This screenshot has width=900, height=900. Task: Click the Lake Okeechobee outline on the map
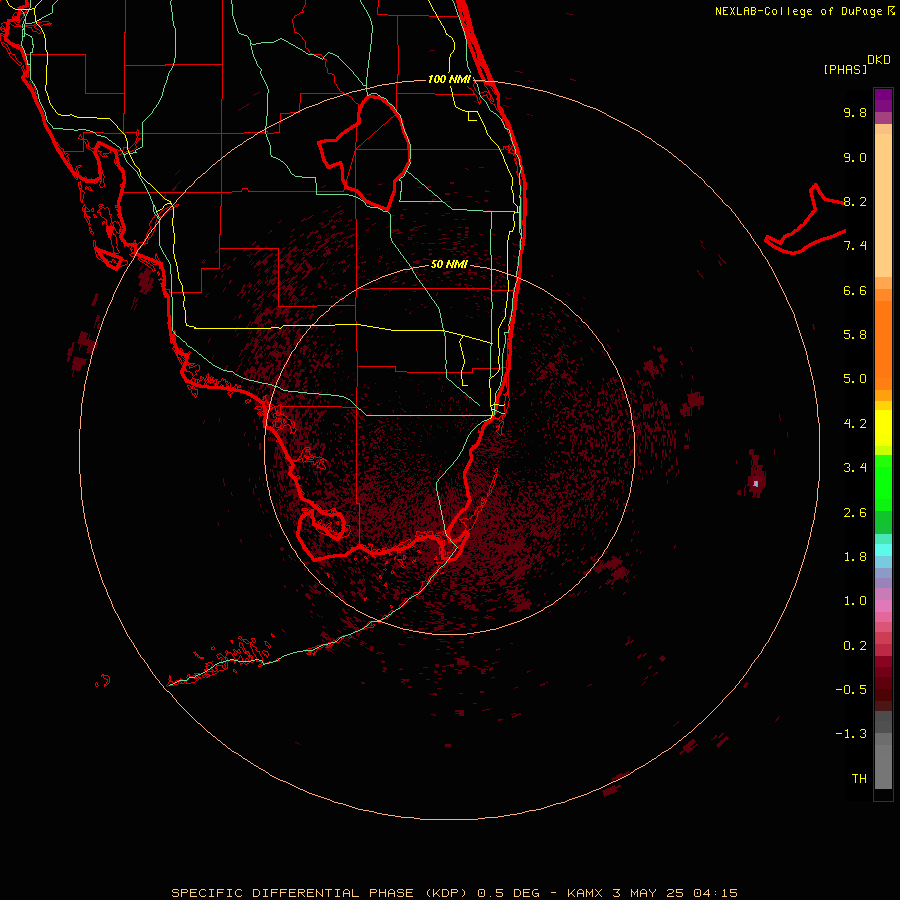coord(364,152)
